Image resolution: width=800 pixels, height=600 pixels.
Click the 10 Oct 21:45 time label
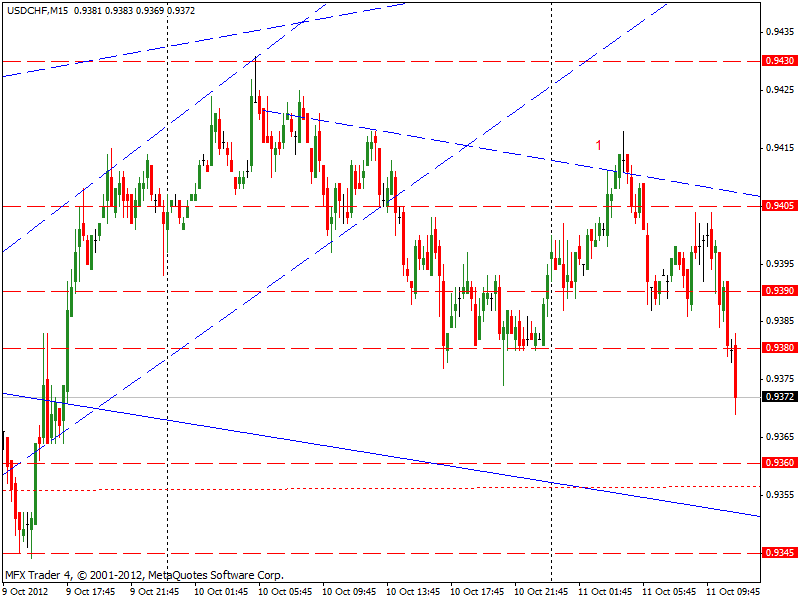(x=541, y=591)
